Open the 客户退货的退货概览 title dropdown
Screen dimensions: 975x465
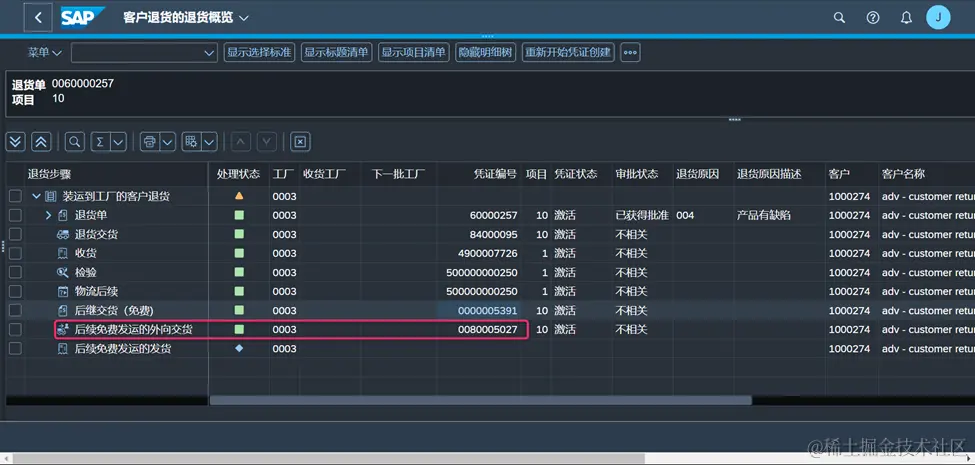coord(244,18)
